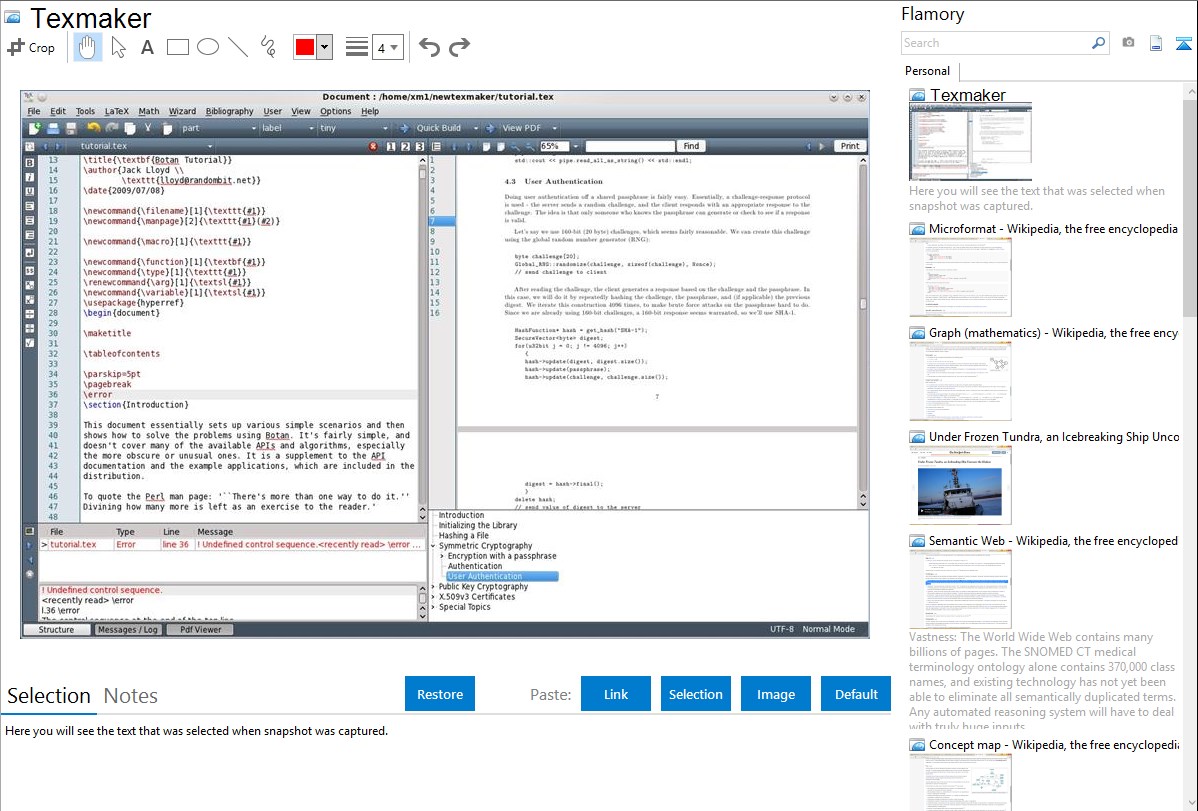The height and width of the screenshot is (811, 1198).
Task: Open the Icebreaking Ship snapshot thumbnail
Action: point(960,485)
